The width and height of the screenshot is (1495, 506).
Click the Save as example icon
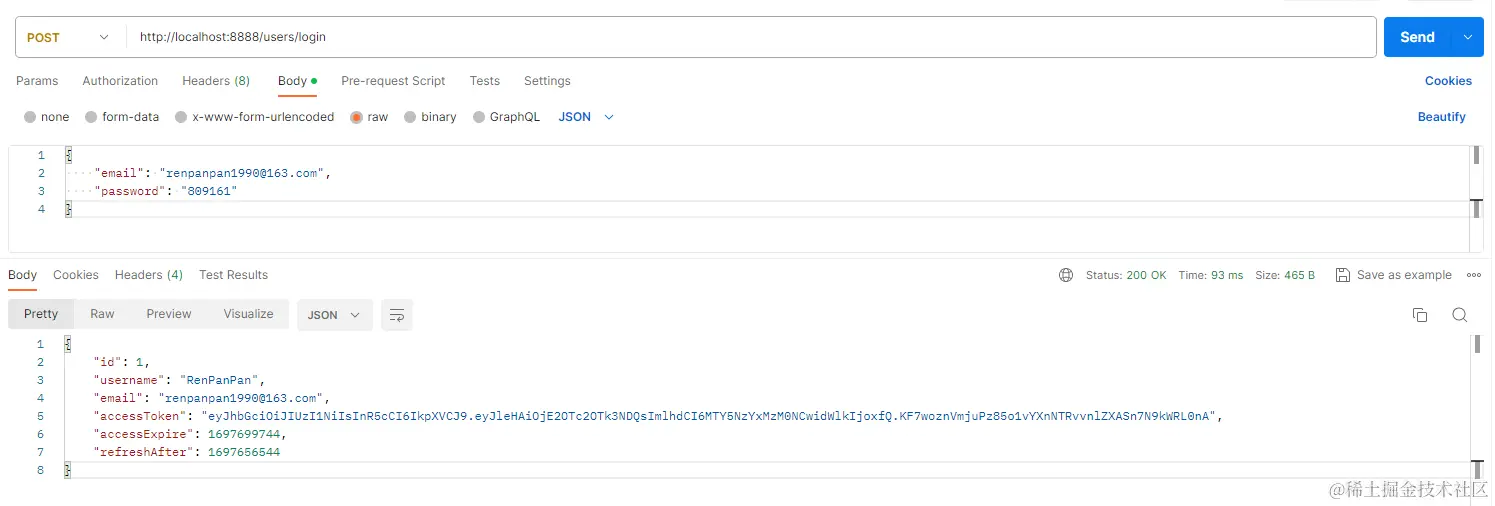tap(1343, 275)
